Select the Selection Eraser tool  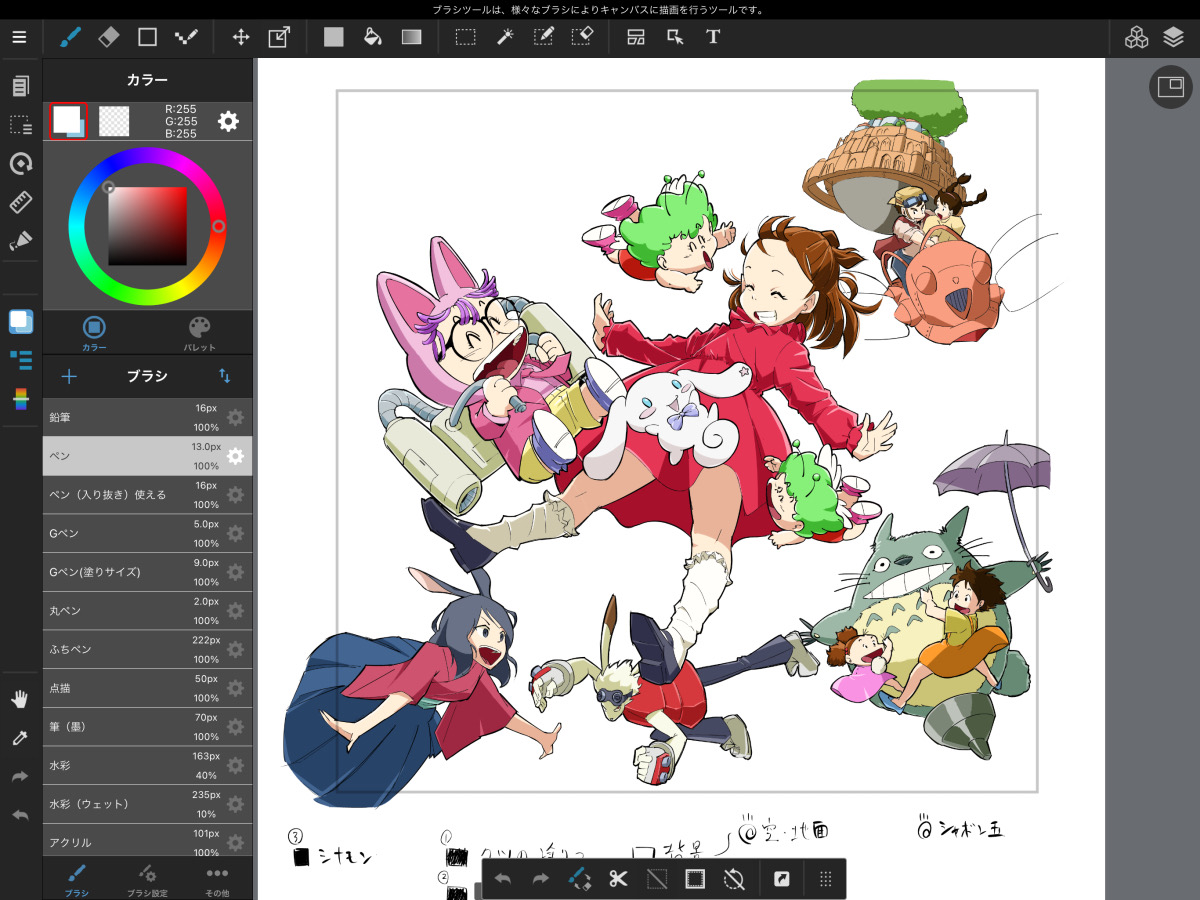tap(582, 38)
